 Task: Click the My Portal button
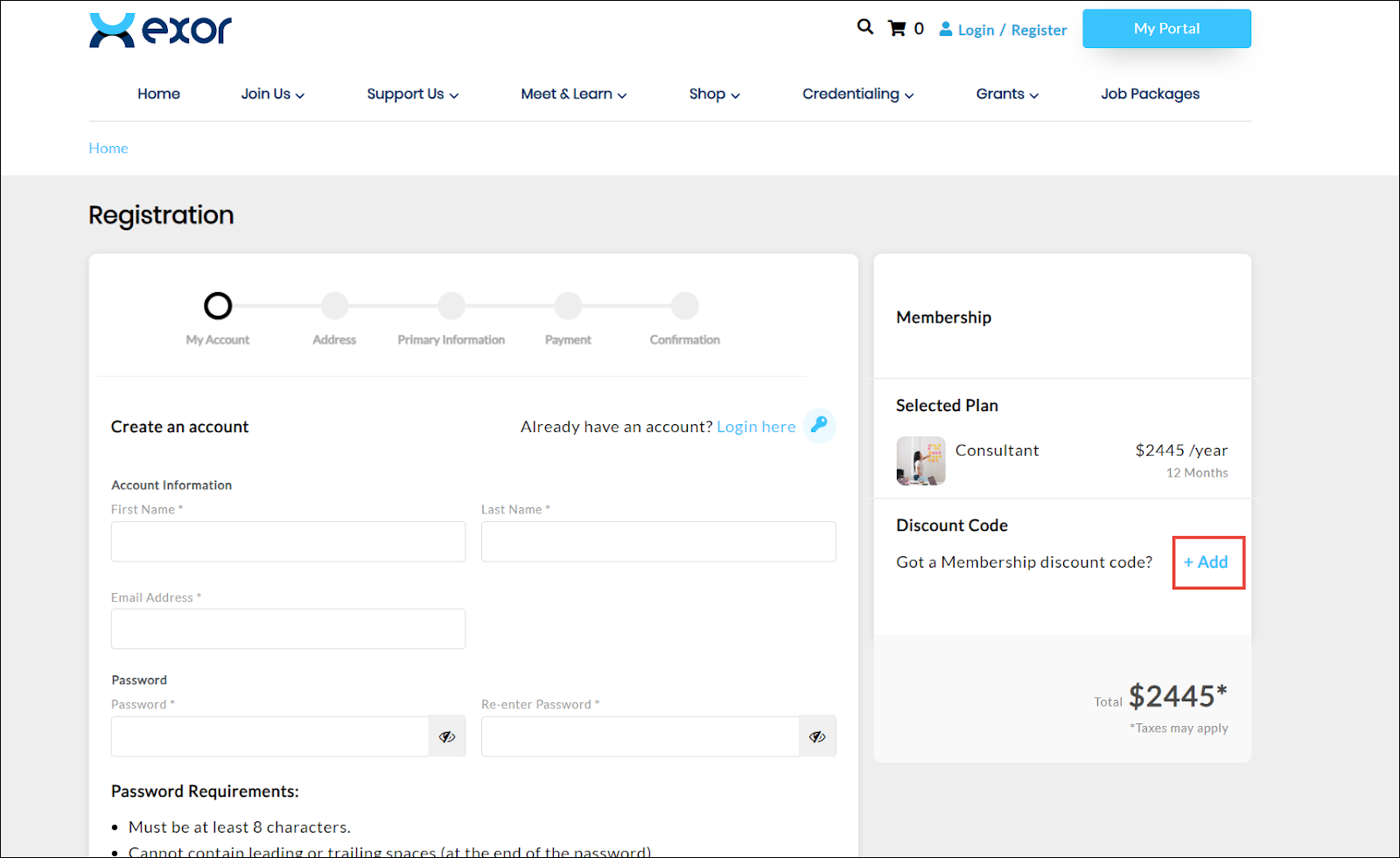click(x=1166, y=29)
